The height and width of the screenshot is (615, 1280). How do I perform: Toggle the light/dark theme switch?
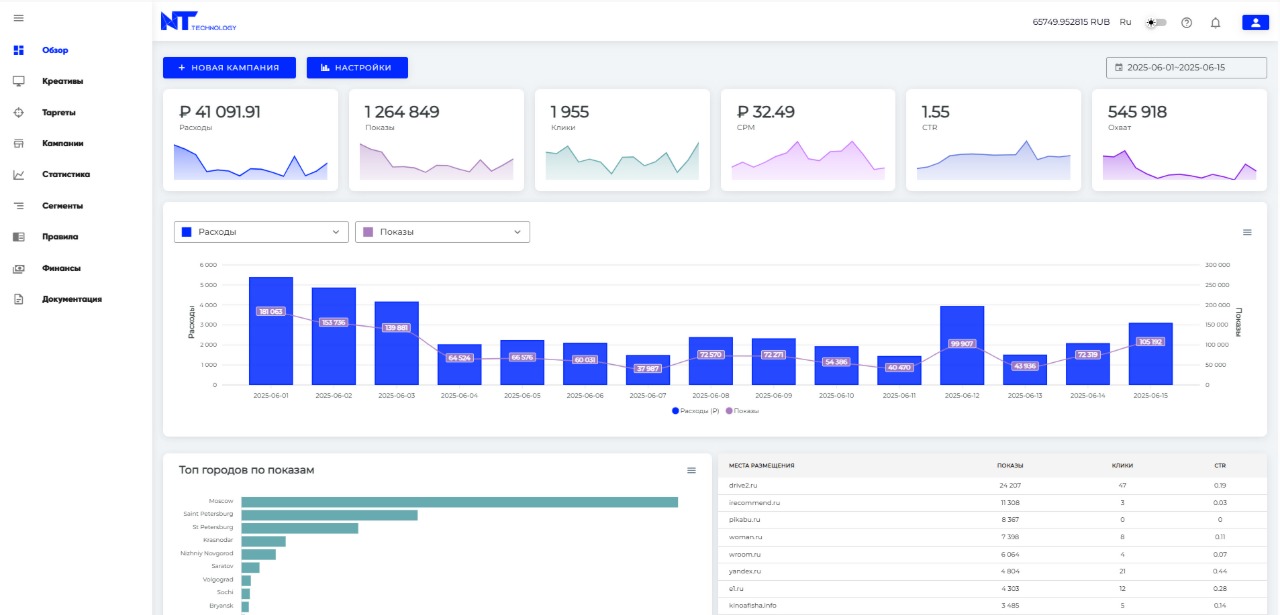pyautogui.click(x=1157, y=22)
